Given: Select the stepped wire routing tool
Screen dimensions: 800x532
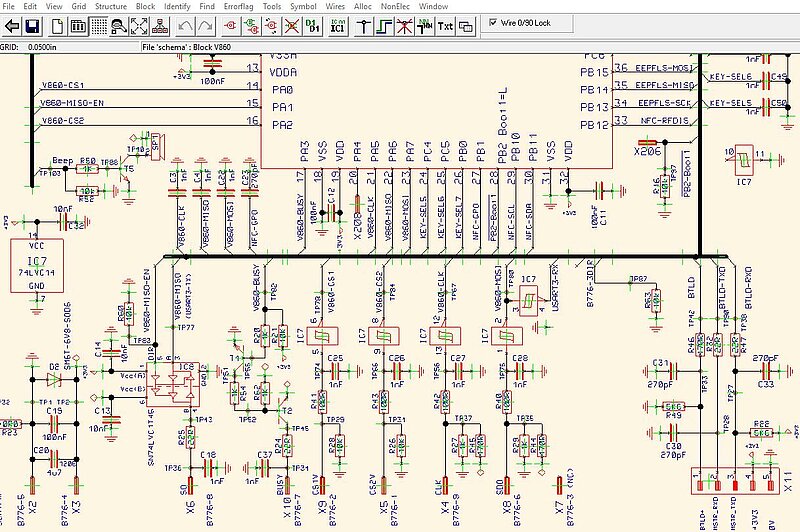Looking at the screenshot, I should 386,26.
